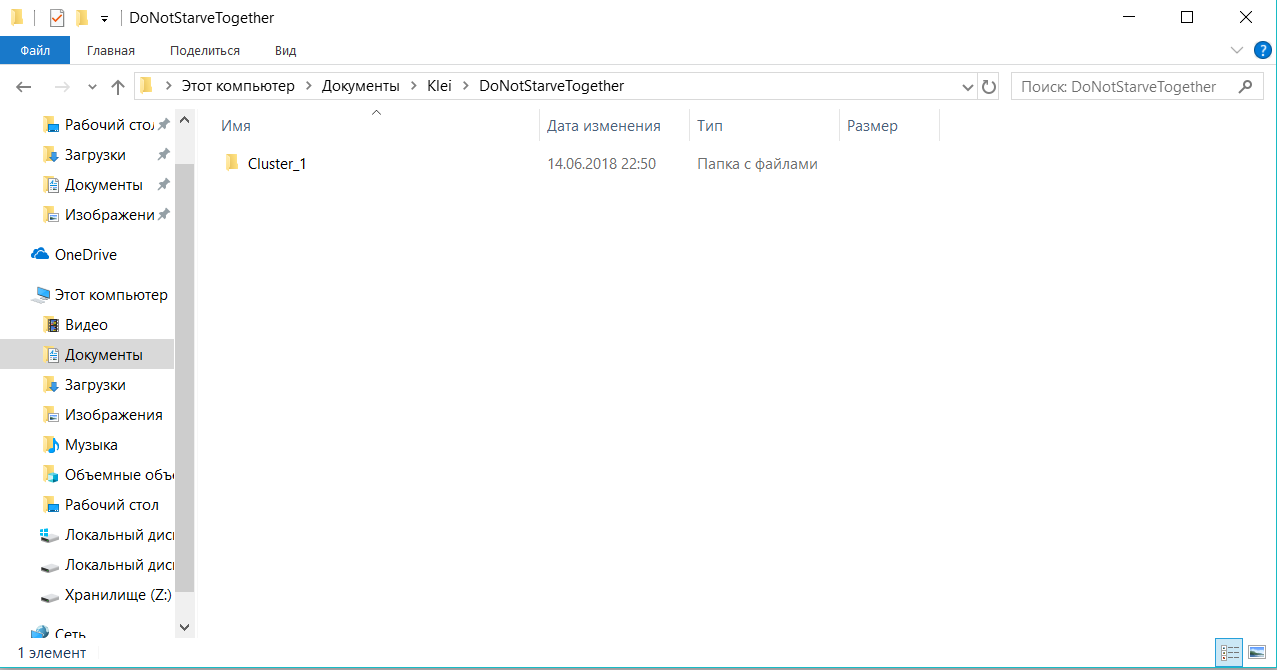Open the address bar history dropdown
Viewport: 1277px width, 670px height.
click(x=967, y=87)
